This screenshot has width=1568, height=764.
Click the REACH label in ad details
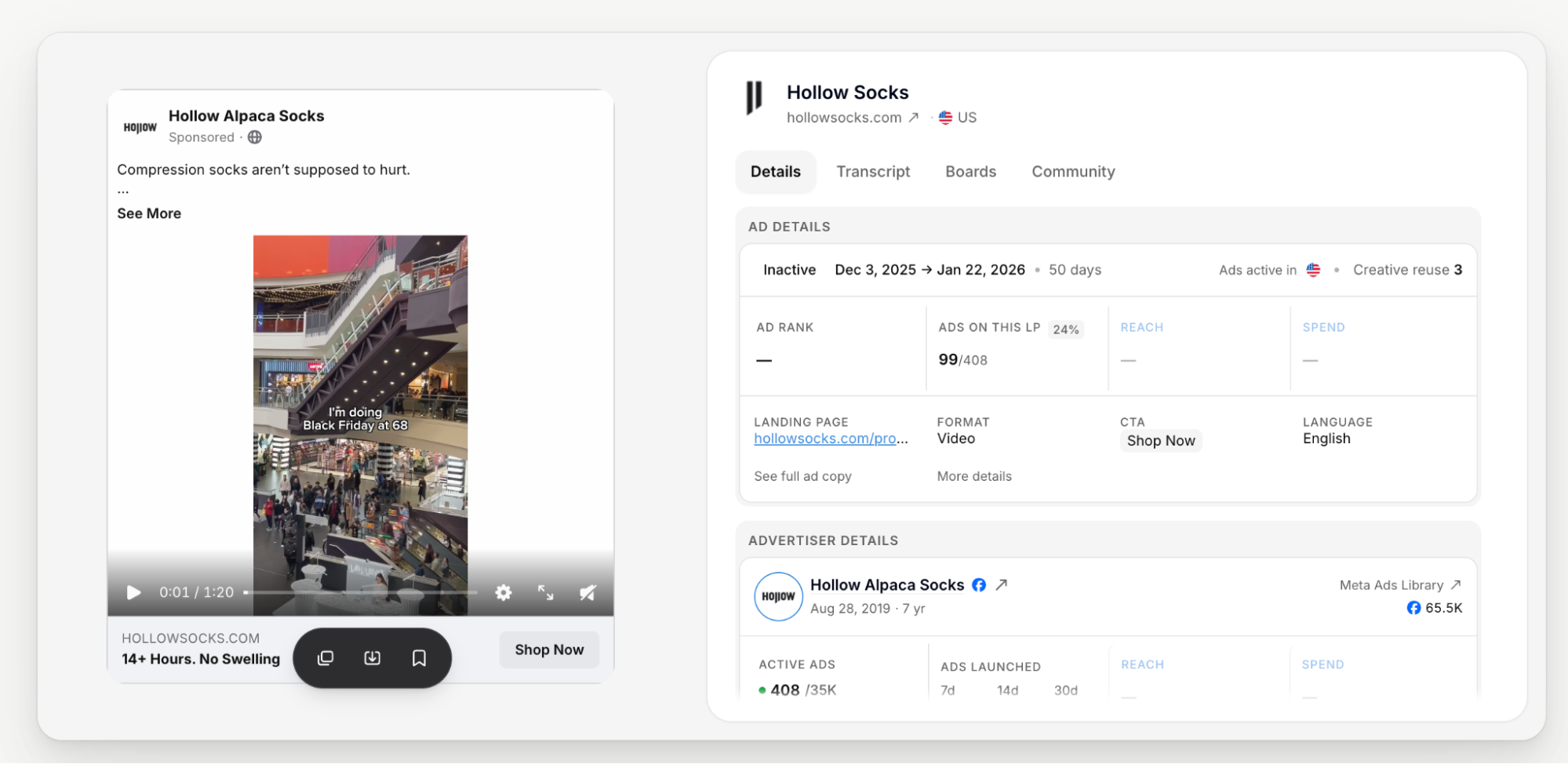pyautogui.click(x=1141, y=327)
